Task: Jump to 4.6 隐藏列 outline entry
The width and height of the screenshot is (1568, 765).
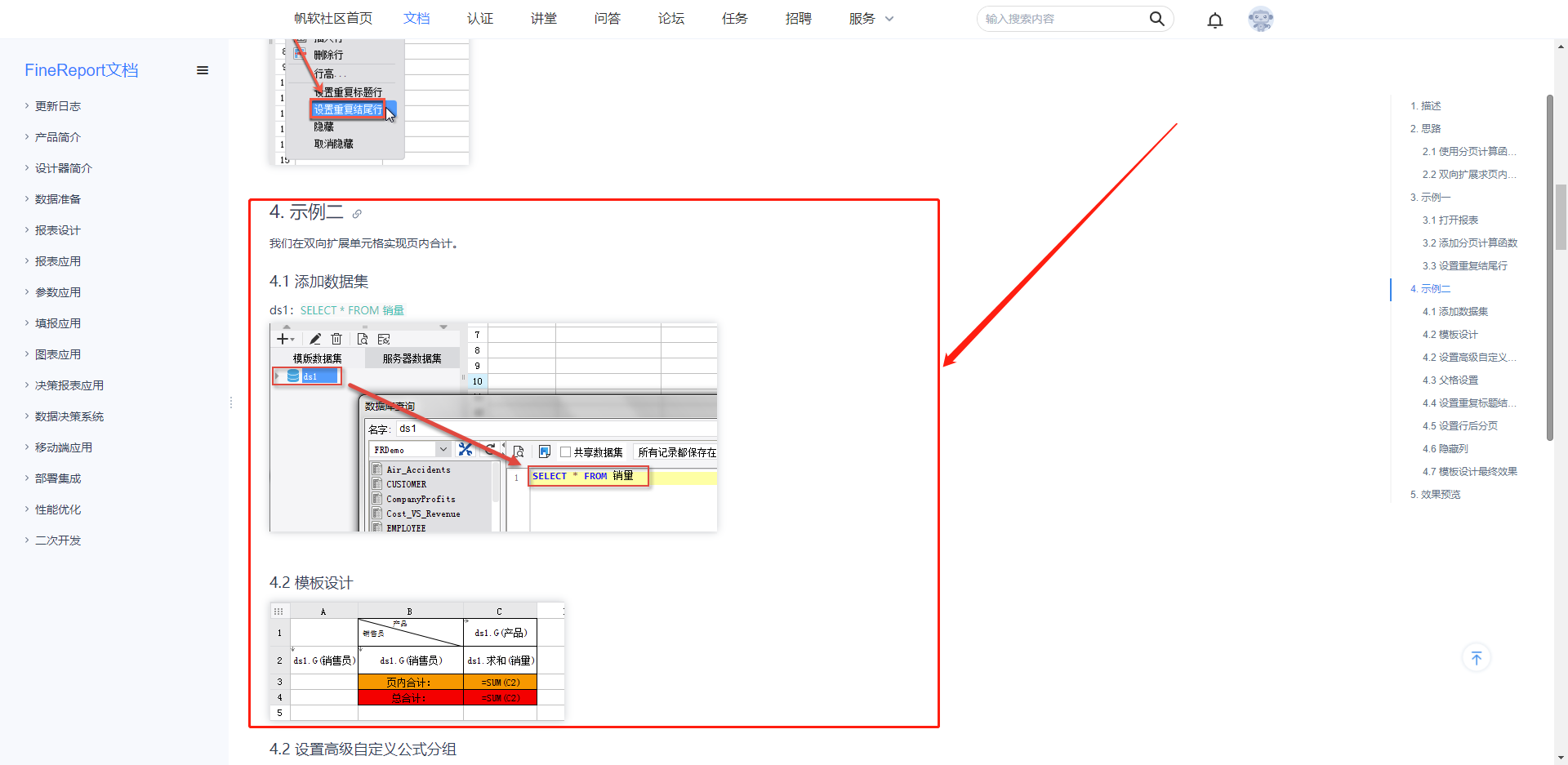Action: click(1445, 449)
